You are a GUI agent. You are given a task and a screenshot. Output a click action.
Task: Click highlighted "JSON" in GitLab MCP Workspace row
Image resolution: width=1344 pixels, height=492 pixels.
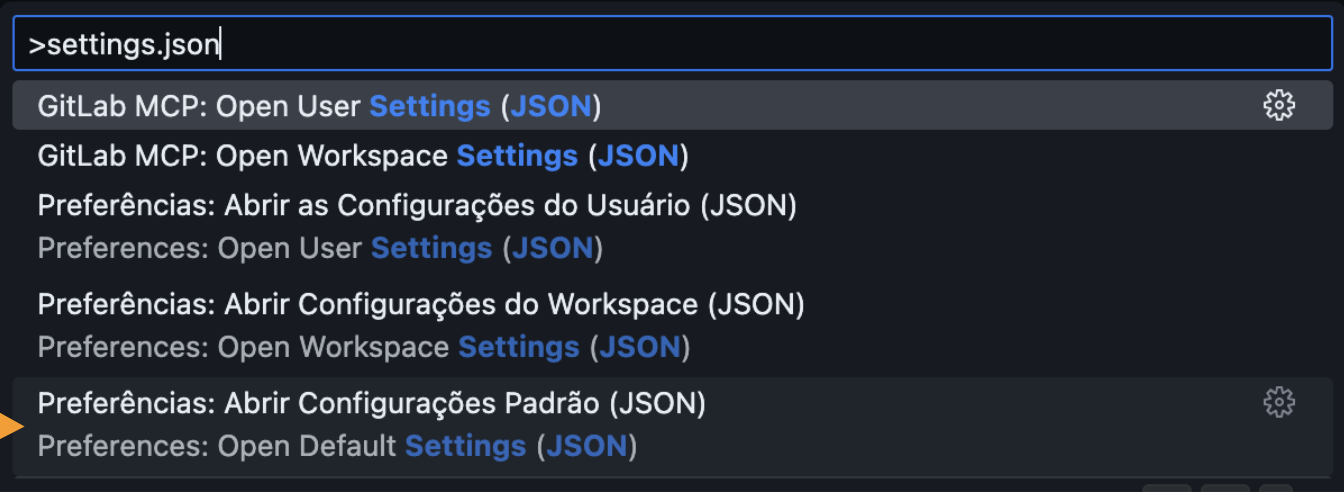click(638, 156)
